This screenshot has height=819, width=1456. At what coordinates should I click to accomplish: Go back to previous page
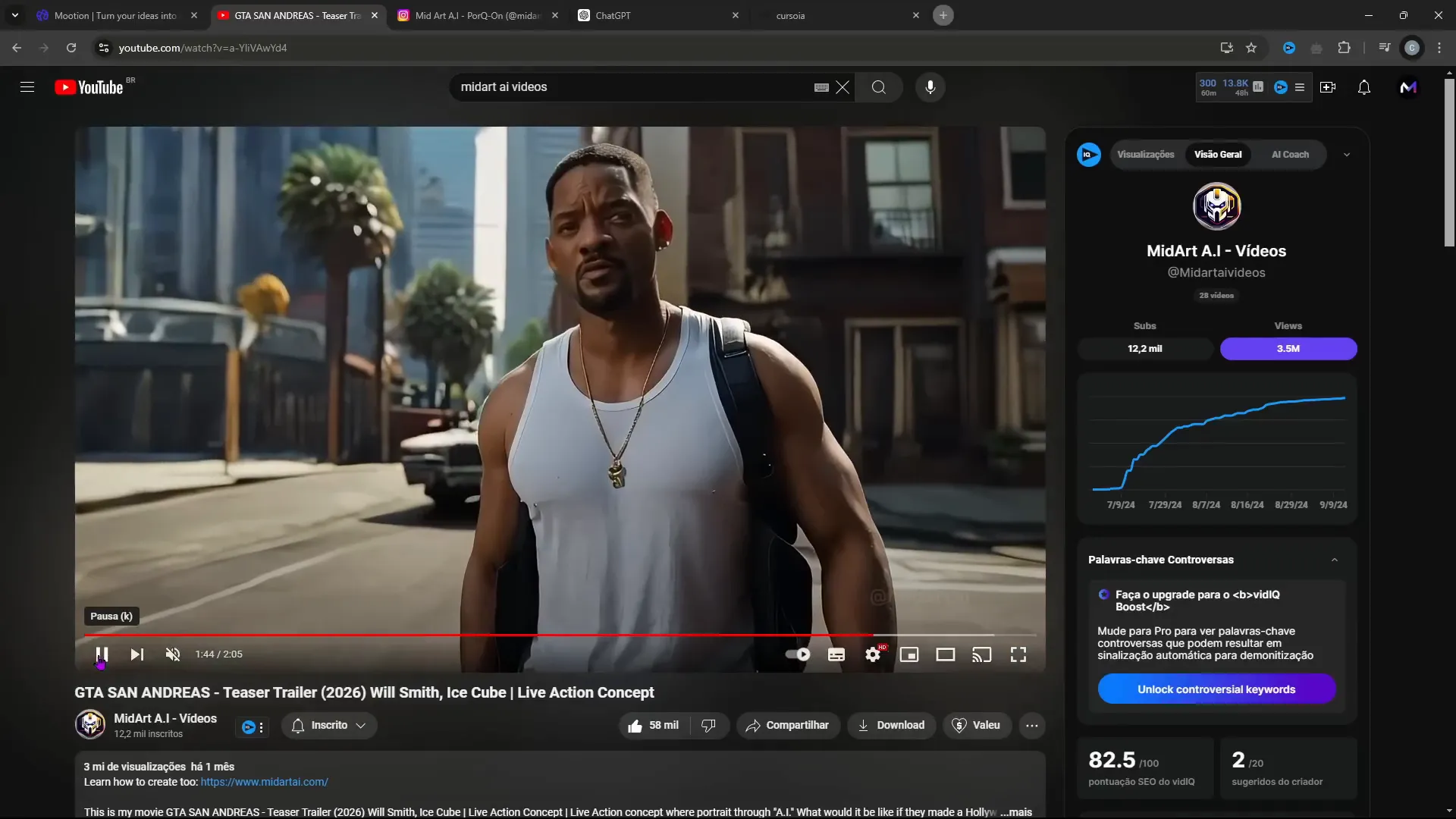tap(17, 48)
